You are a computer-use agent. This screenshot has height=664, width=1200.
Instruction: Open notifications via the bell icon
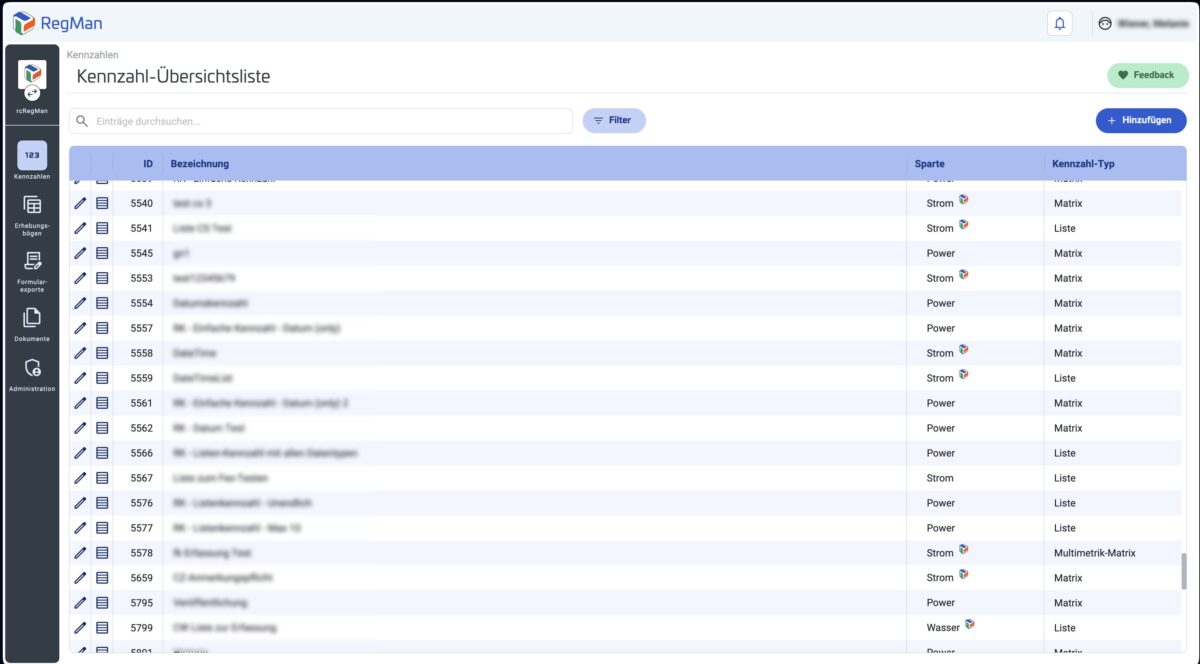1061,22
